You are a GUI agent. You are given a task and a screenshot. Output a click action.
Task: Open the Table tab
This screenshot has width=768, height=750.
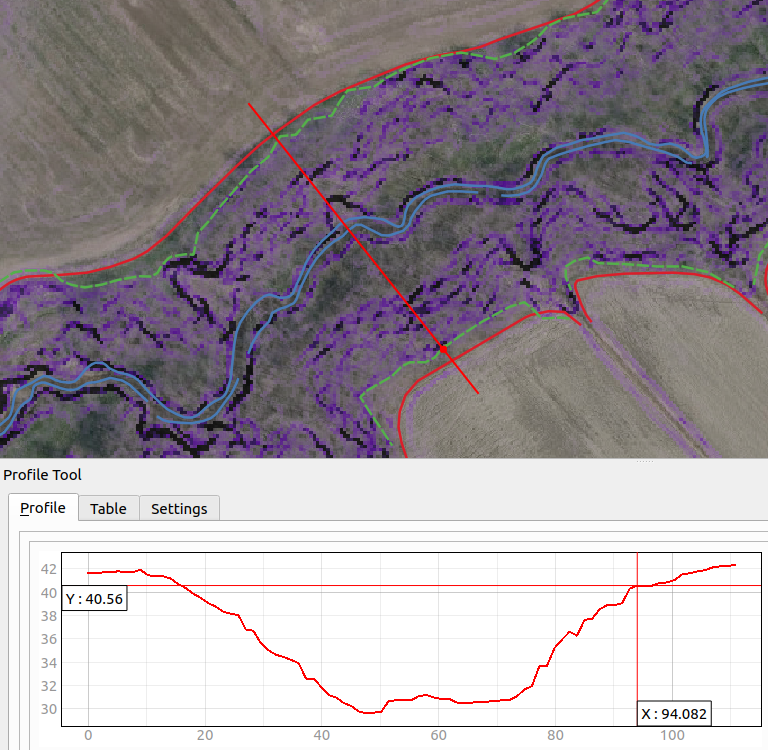tap(109, 508)
